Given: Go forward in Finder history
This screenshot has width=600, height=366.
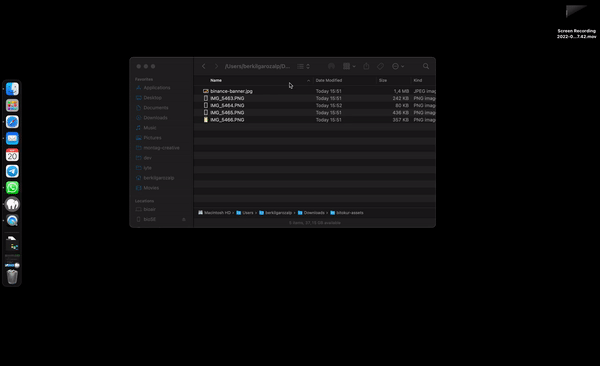Looking at the screenshot, I should pos(216,66).
